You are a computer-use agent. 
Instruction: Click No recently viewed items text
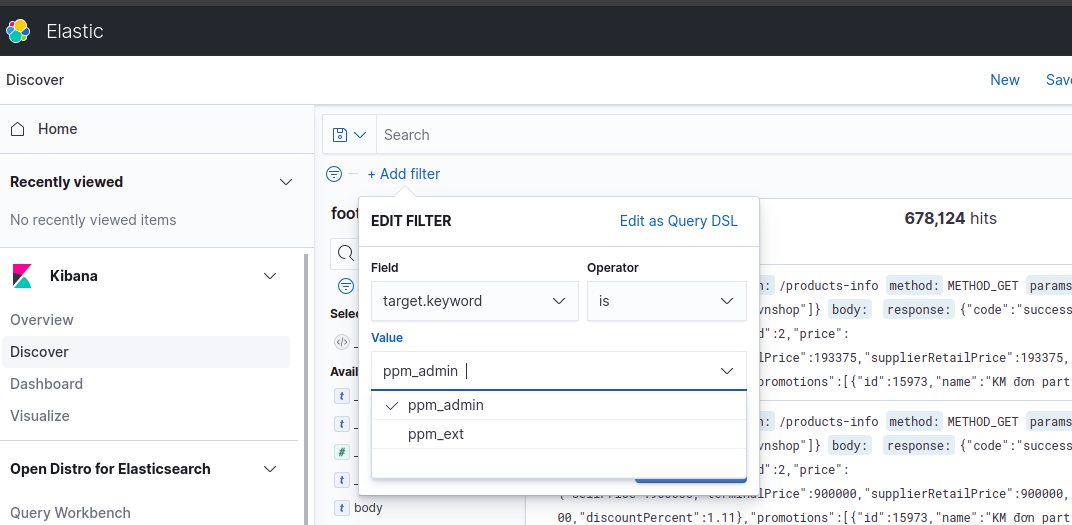[x=93, y=220]
